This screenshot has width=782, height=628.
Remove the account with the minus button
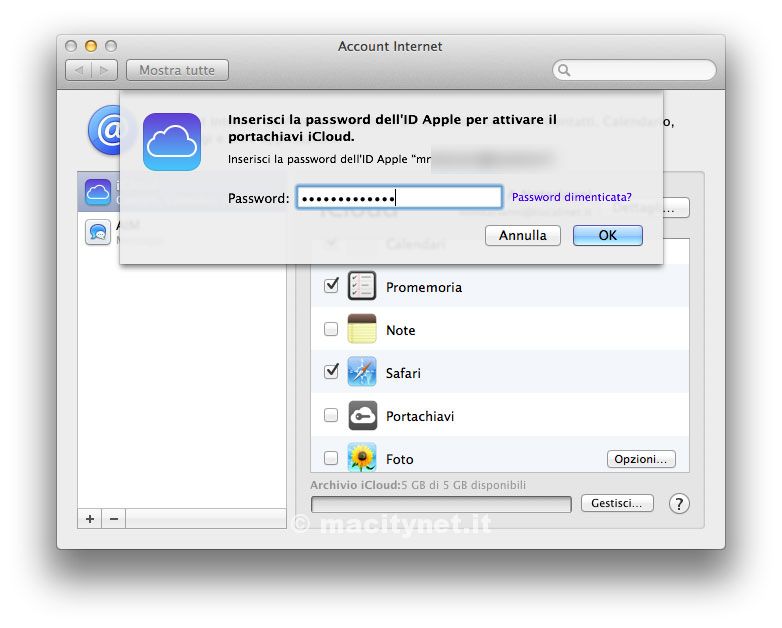click(x=114, y=519)
